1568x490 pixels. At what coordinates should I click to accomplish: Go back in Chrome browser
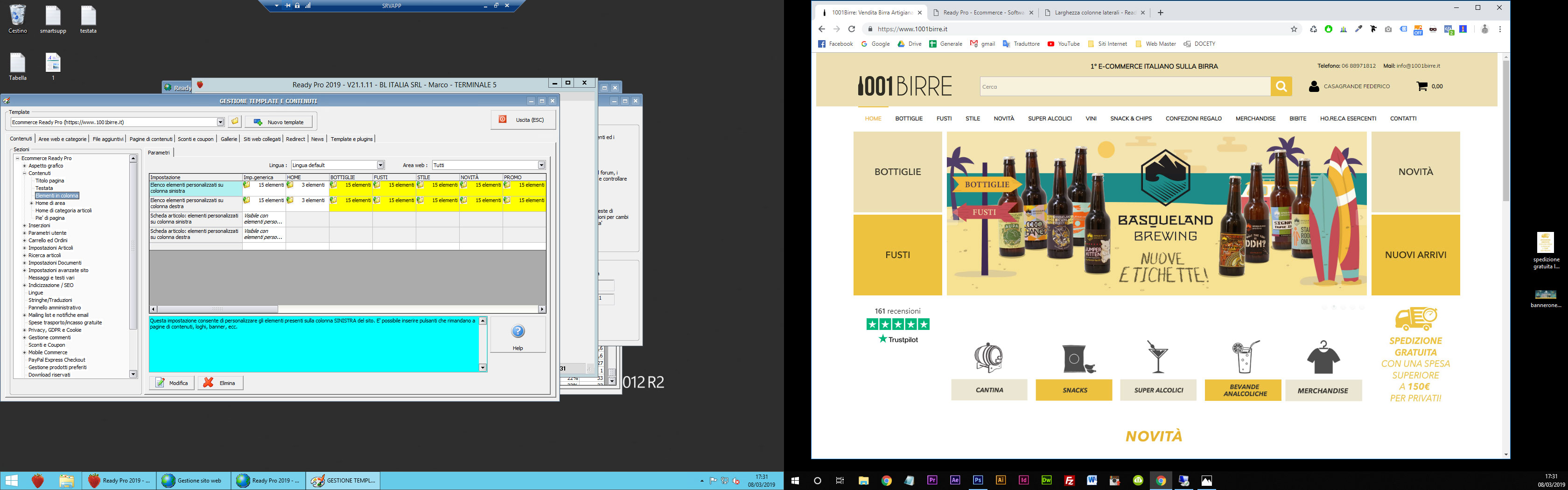tap(822, 29)
